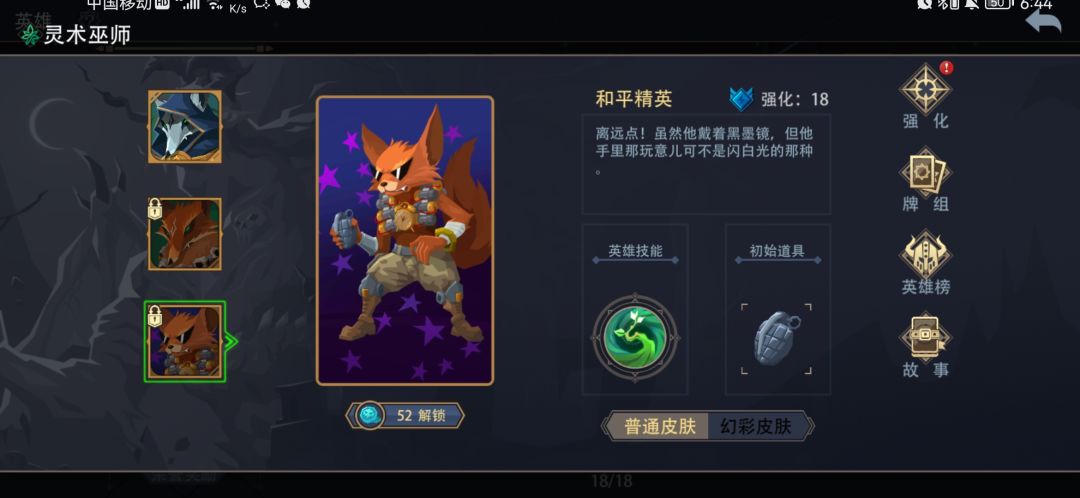Image resolution: width=1080 pixels, height=498 pixels.
Task: Select the highlighted sunglasses fox thumbnail
Action: tap(185, 342)
